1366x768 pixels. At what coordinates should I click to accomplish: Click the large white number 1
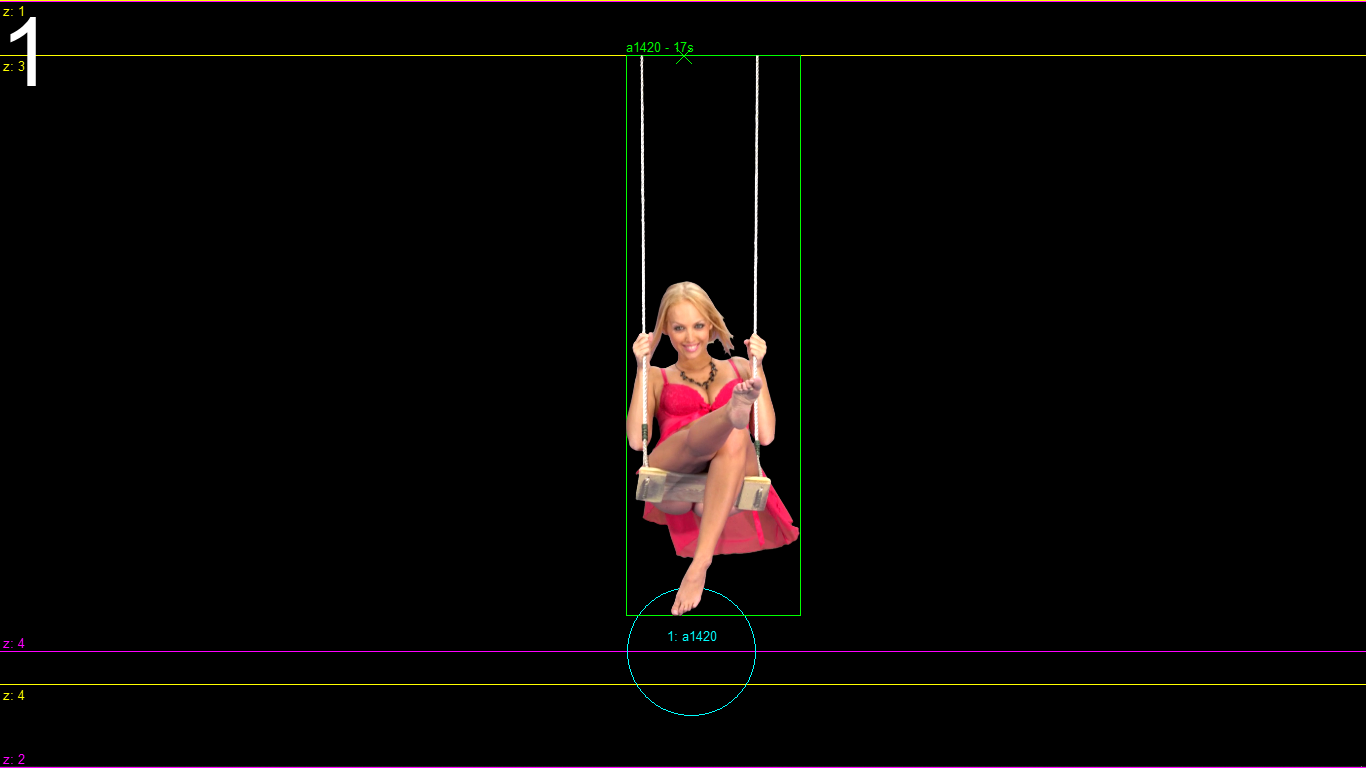[x=24, y=53]
